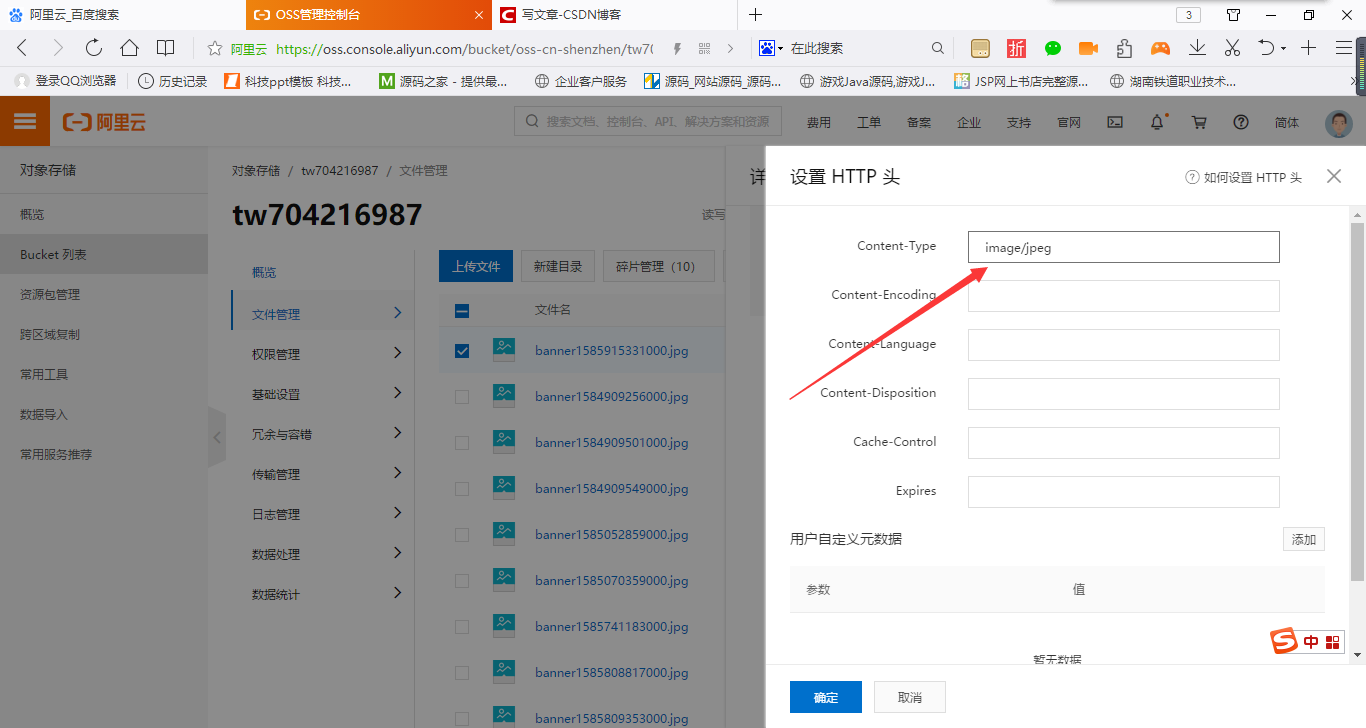This screenshot has height=728, width=1366.
Task: Check banner1584909256000.jpg
Action: tap(461, 396)
